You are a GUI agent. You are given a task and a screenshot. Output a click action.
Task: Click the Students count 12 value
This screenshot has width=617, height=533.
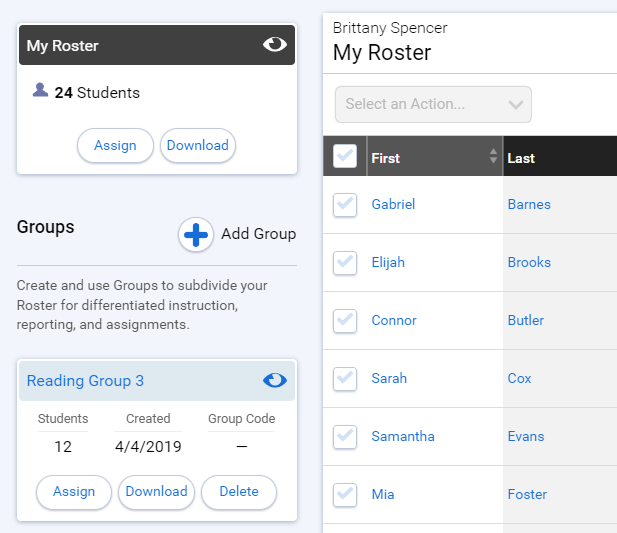click(63, 447)
